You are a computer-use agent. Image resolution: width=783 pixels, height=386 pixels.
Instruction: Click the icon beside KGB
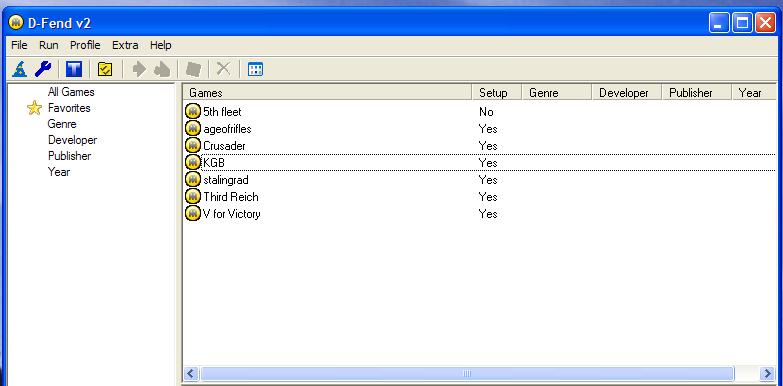coord(193,162)
